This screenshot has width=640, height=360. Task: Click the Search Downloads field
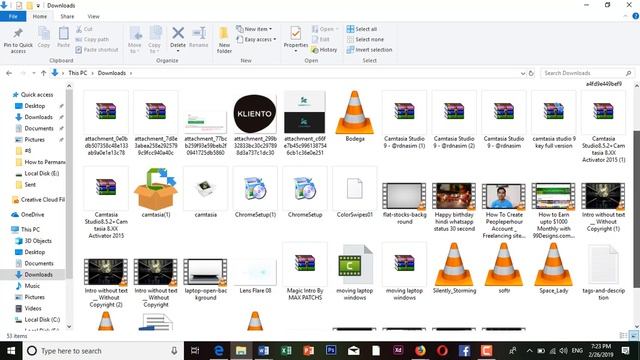[x=587, y=73]
